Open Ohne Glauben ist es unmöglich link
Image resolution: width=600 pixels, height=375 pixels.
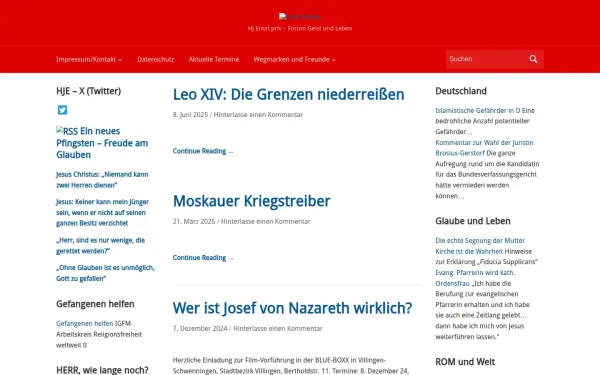[105, 273]
